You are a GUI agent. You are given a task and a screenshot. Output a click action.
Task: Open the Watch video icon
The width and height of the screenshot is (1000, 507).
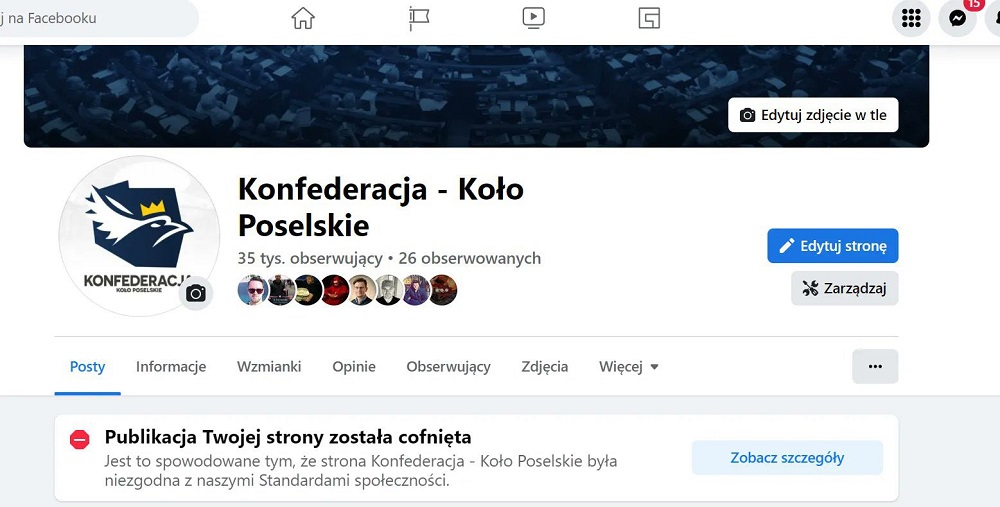point(533,18)
